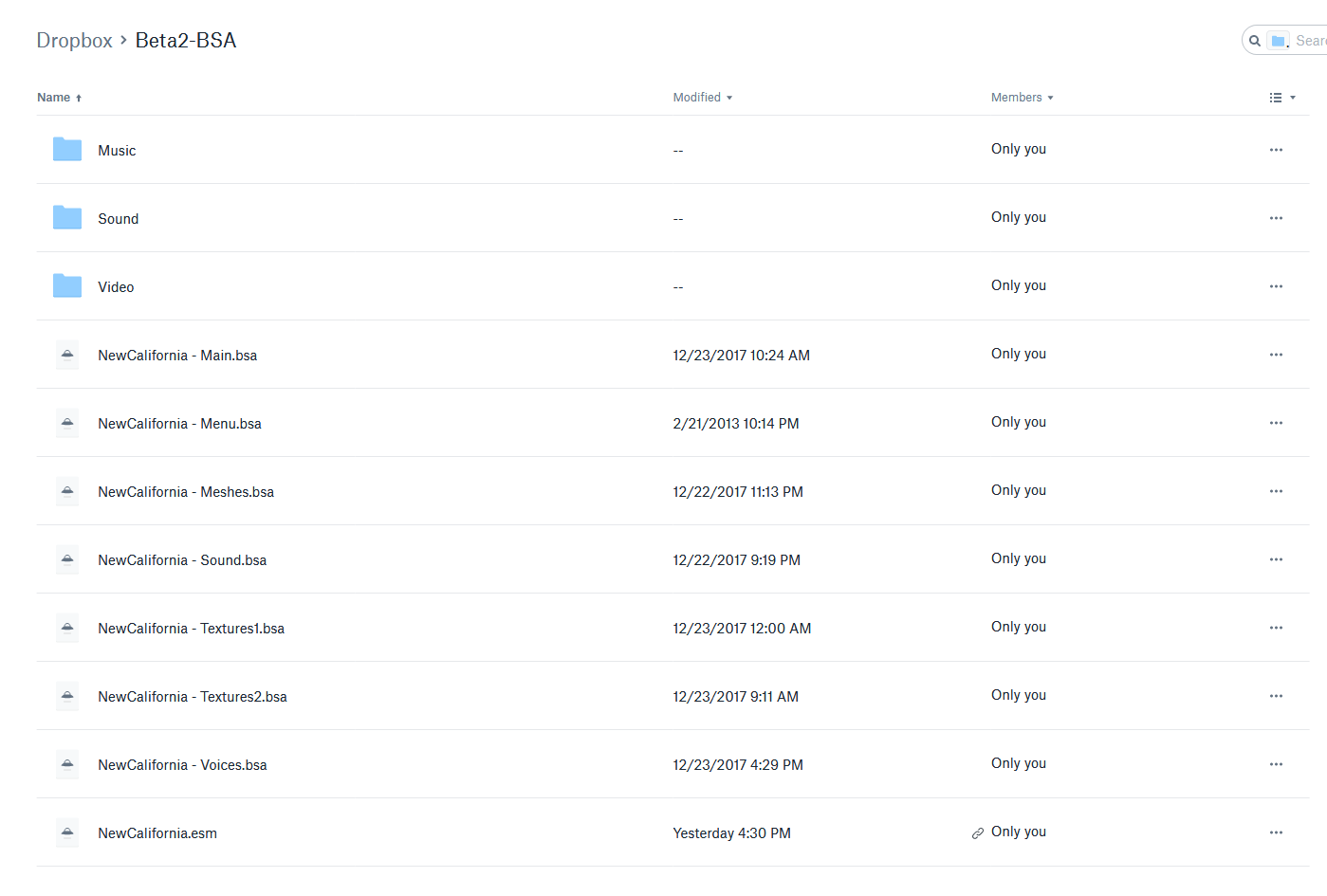Click the file icon for NewCalifornia.esm
The width and height of the screenshot is (1327, 896).
[x=67, y=832]
